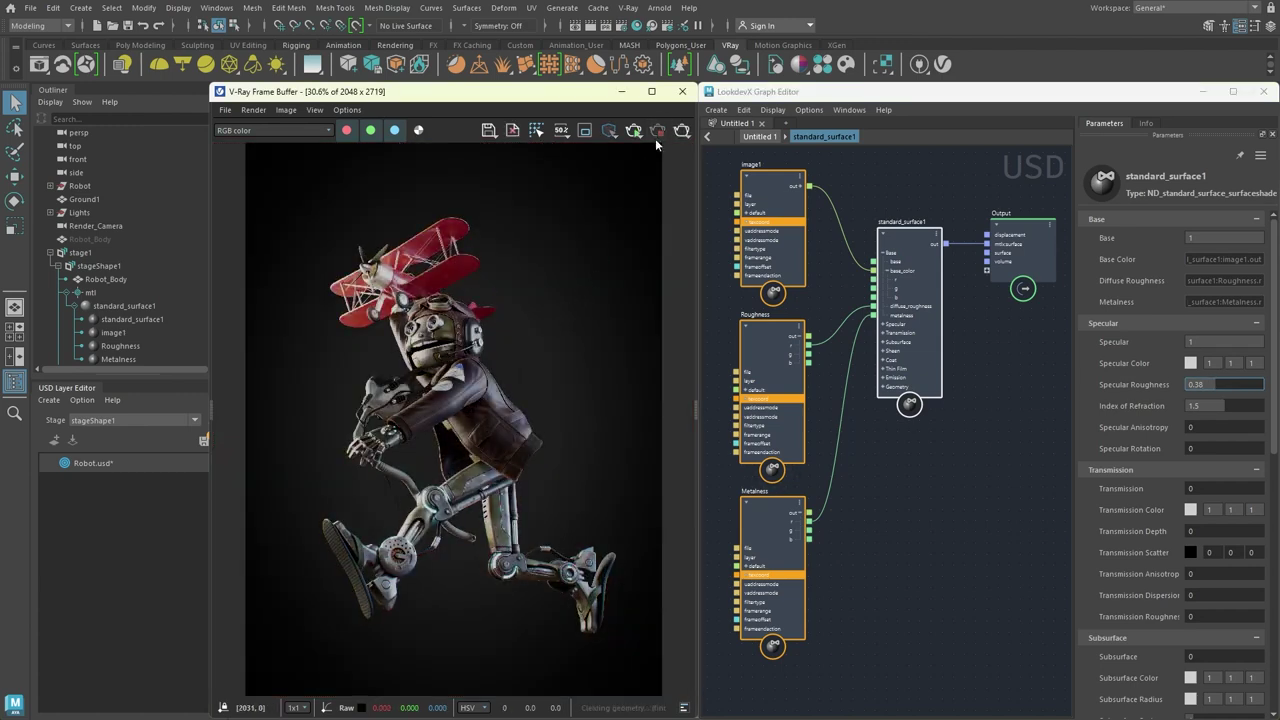The height and width of the screenshot is (720, 1280).
Task: Click the V-Ray dome light shelf icon
Action: (x=159, y=64)
